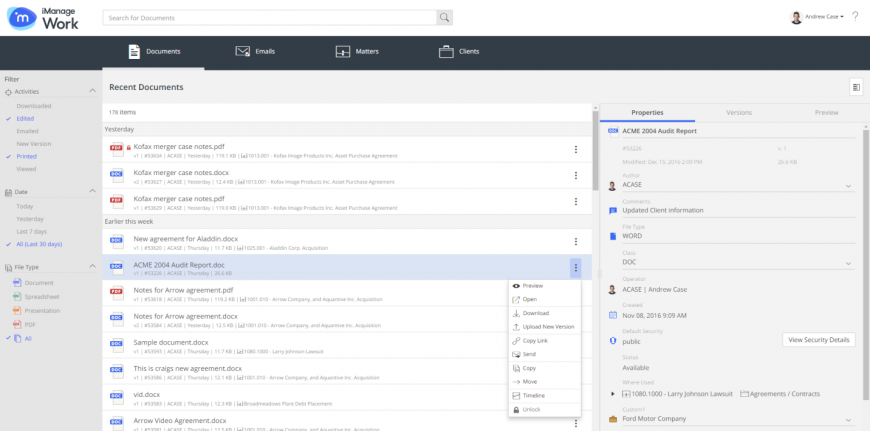Open the Andrew Case account dropdown
The width and height of the screenshot is (870, 431).
[x=824, y=17]
